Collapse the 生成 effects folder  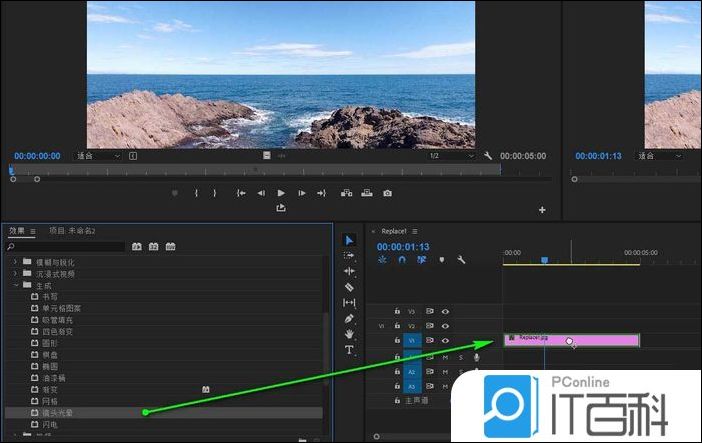pyautogui.click(x=15, y=285)
